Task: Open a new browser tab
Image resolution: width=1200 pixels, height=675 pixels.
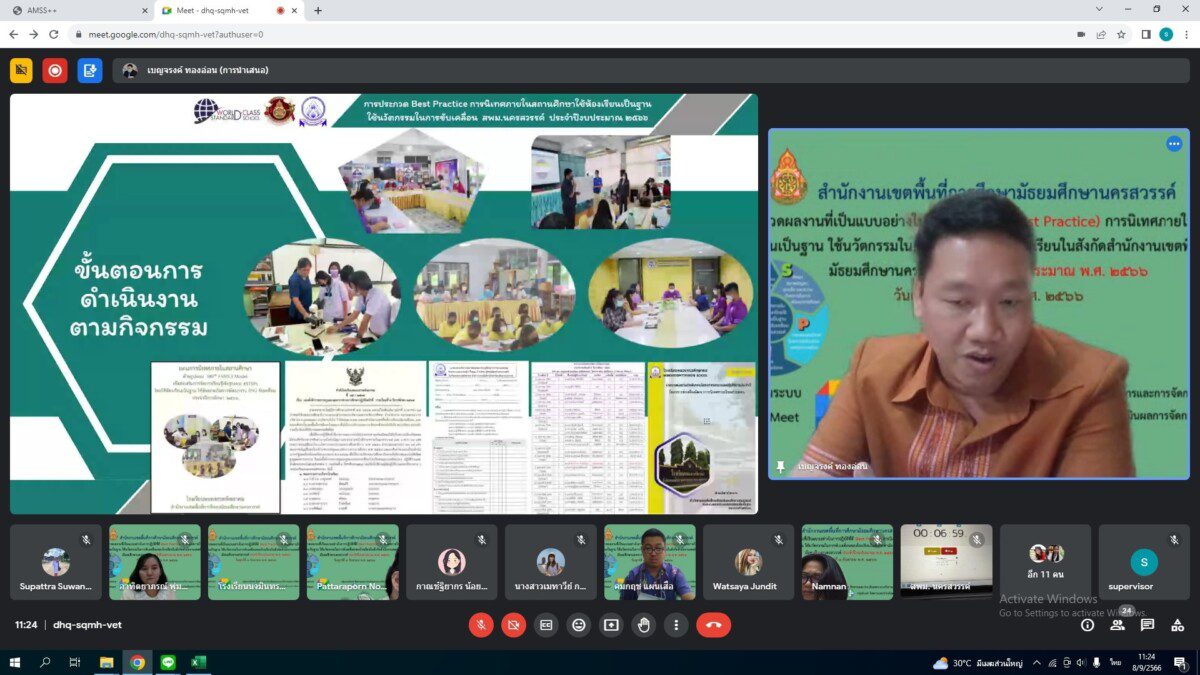Action: [x=318, y=10]
